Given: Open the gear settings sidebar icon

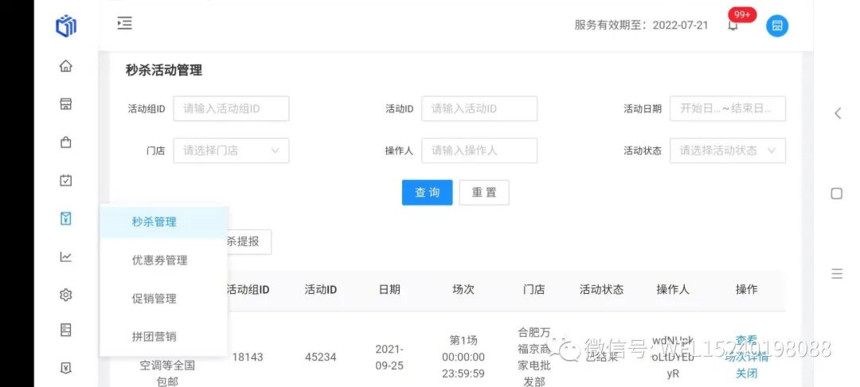Looking at the screenshot, I should (66, 295).
